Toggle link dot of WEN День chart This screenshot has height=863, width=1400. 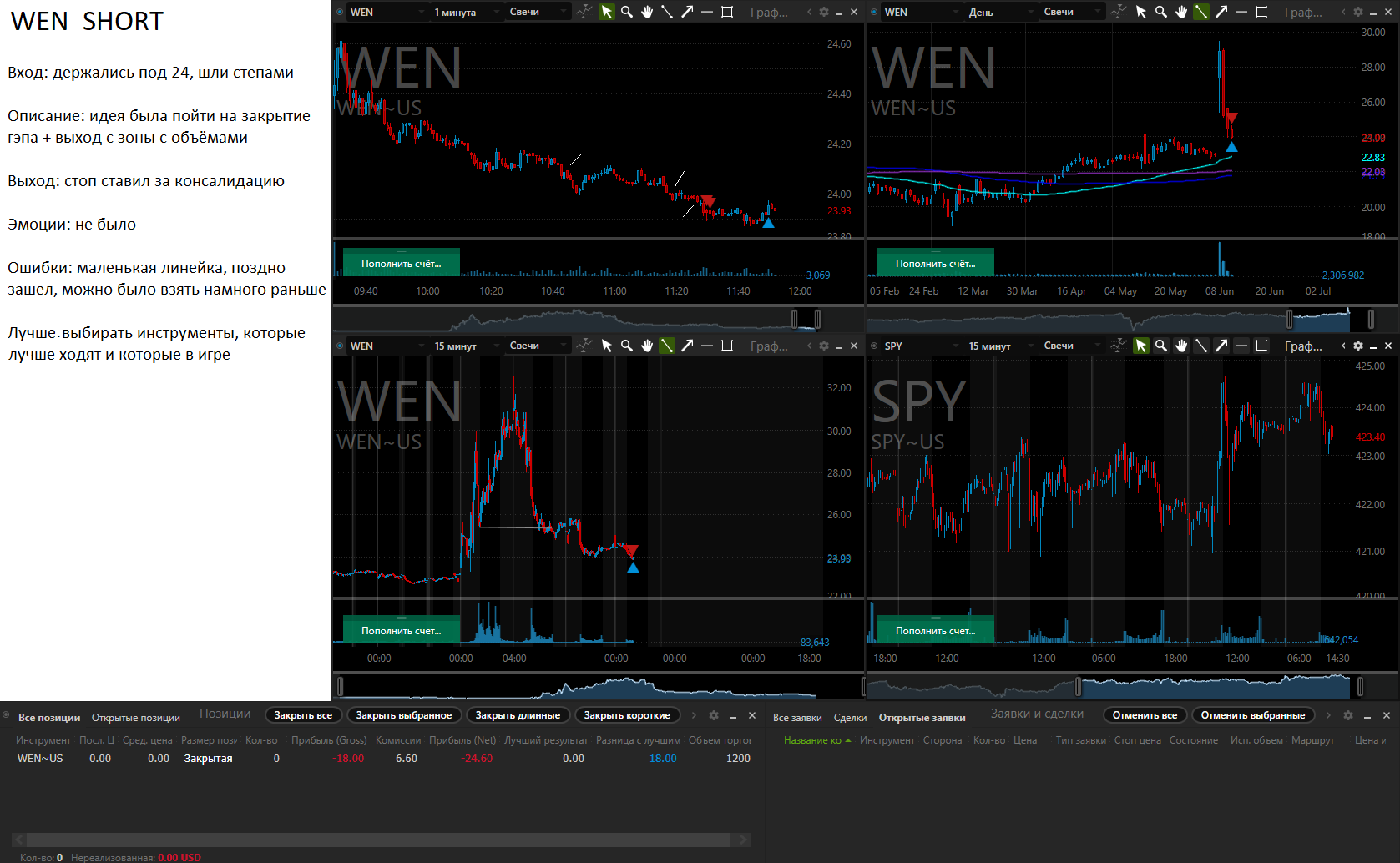(874, 12)
